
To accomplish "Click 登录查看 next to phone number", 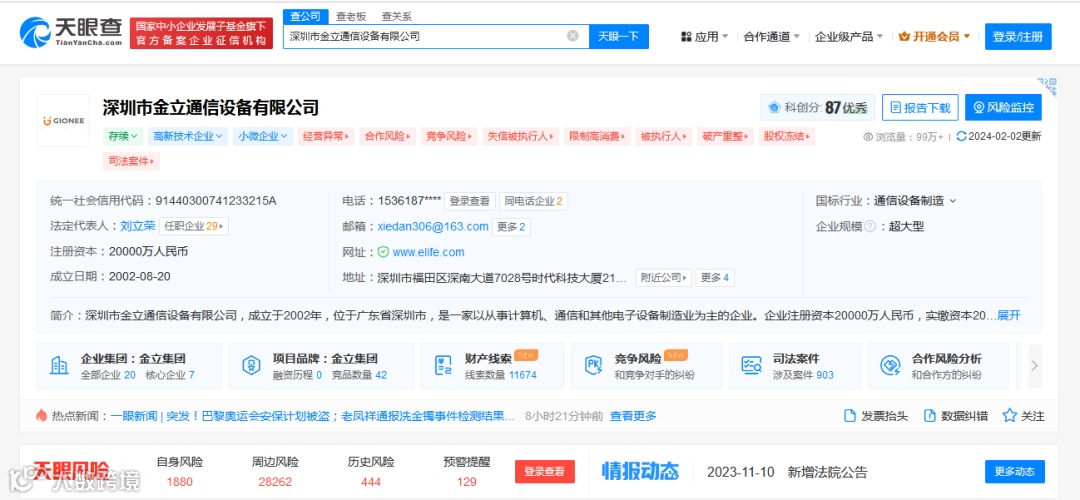I will point(470,201).
